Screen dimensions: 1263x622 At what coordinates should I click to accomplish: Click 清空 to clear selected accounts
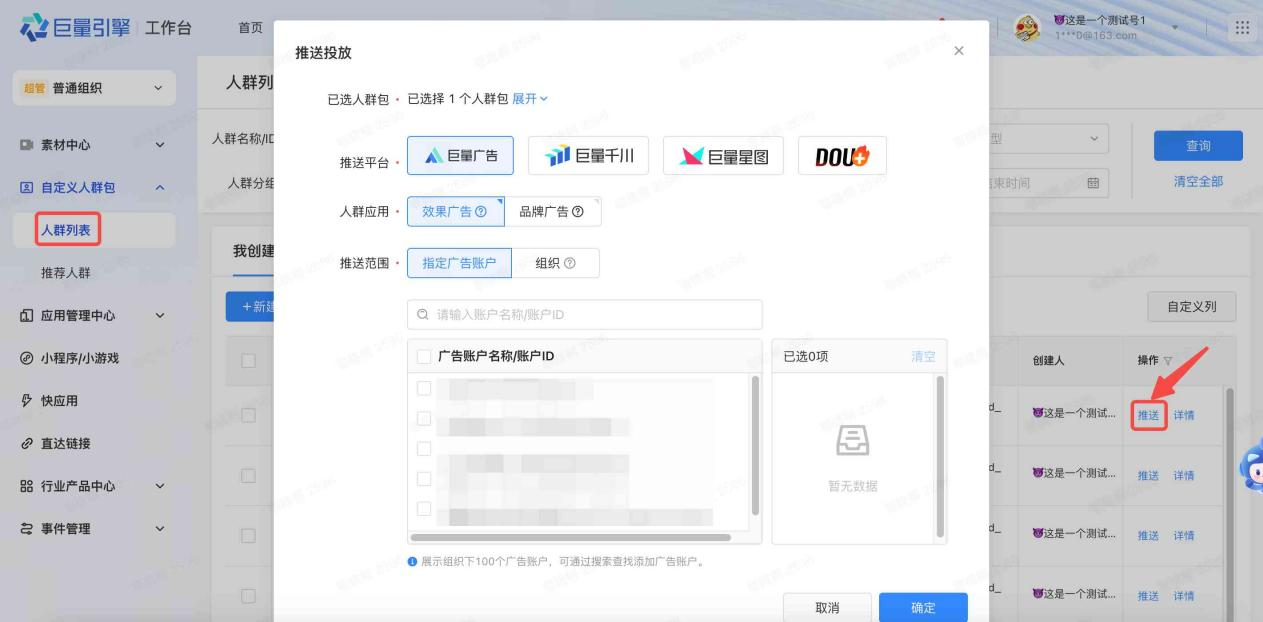[x=923, y=357]
